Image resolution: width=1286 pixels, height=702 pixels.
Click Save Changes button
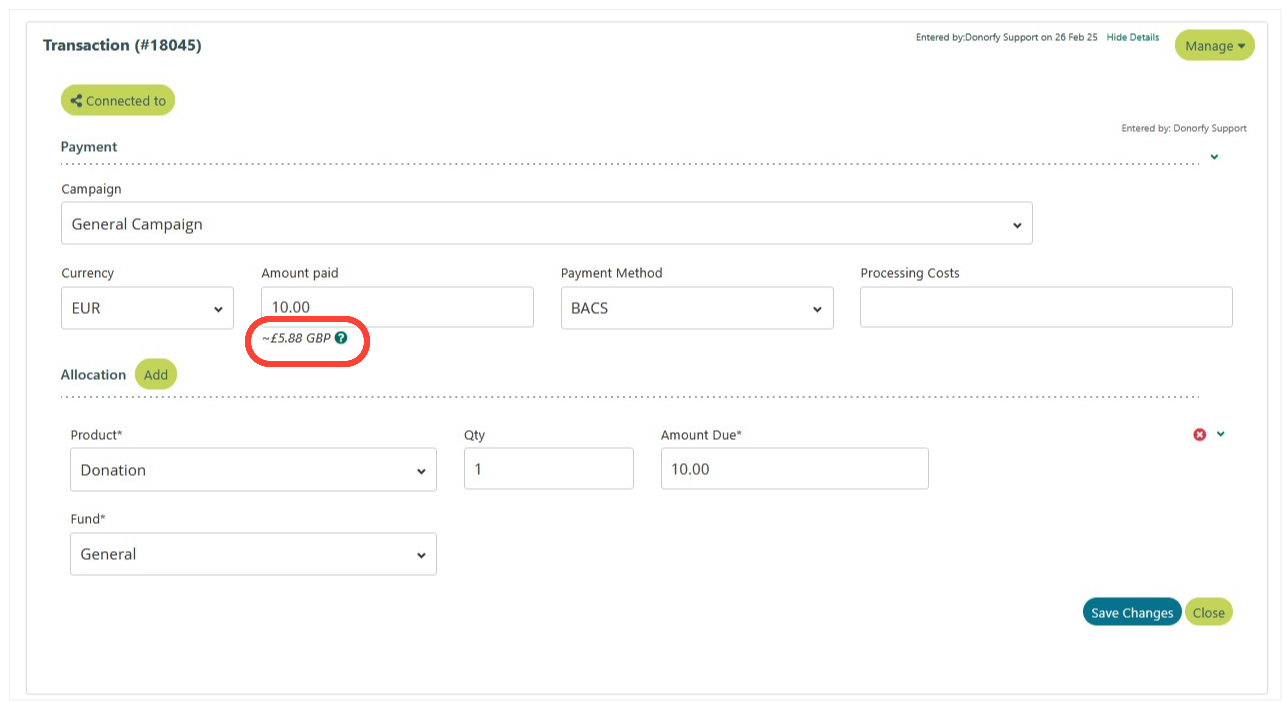click(1132, 612)
